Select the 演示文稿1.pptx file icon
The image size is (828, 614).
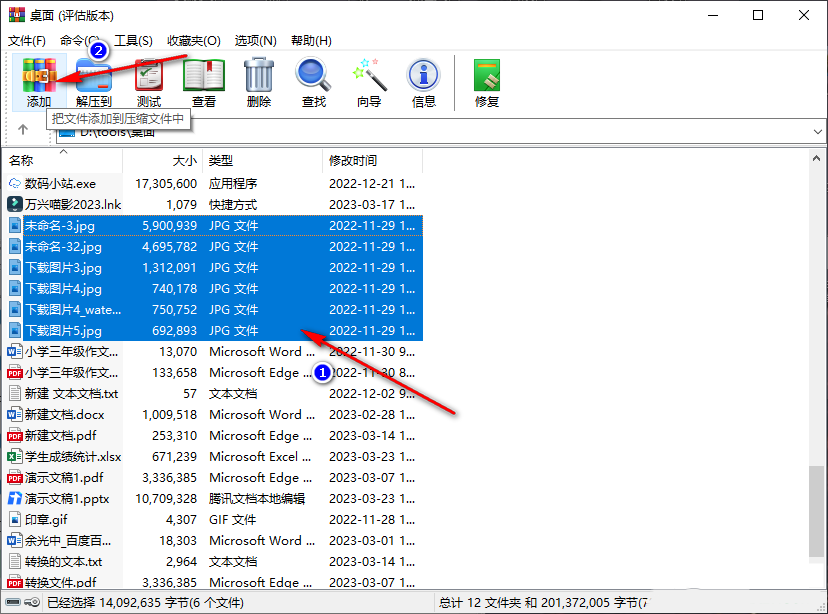pyautogui.click(x=15, y=498)
